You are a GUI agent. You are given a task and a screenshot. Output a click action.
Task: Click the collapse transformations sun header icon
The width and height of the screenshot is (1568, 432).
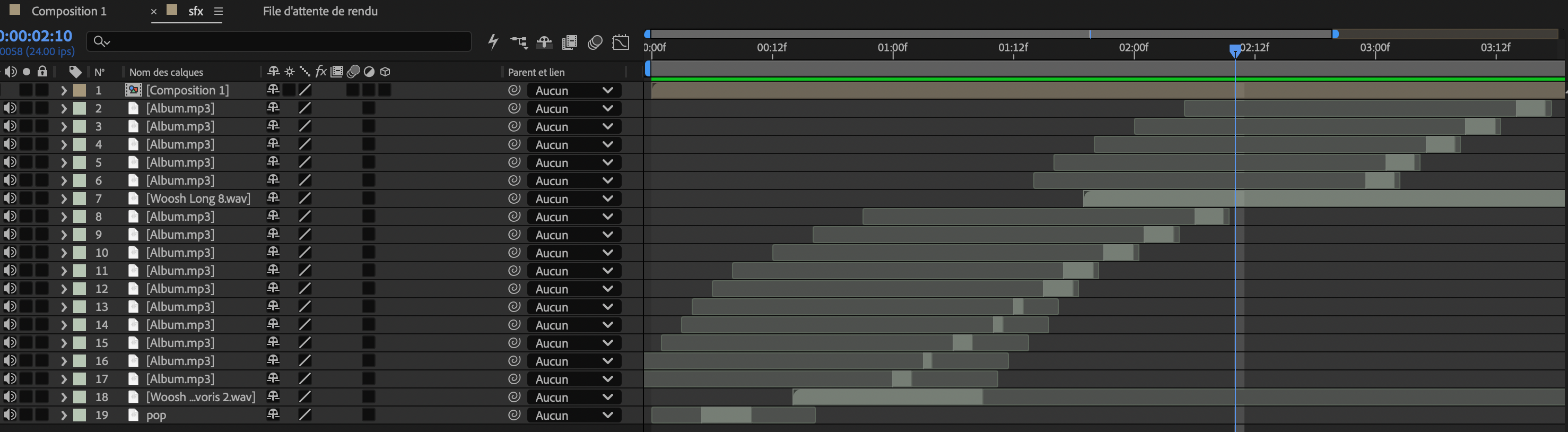(x=289, y=72)
